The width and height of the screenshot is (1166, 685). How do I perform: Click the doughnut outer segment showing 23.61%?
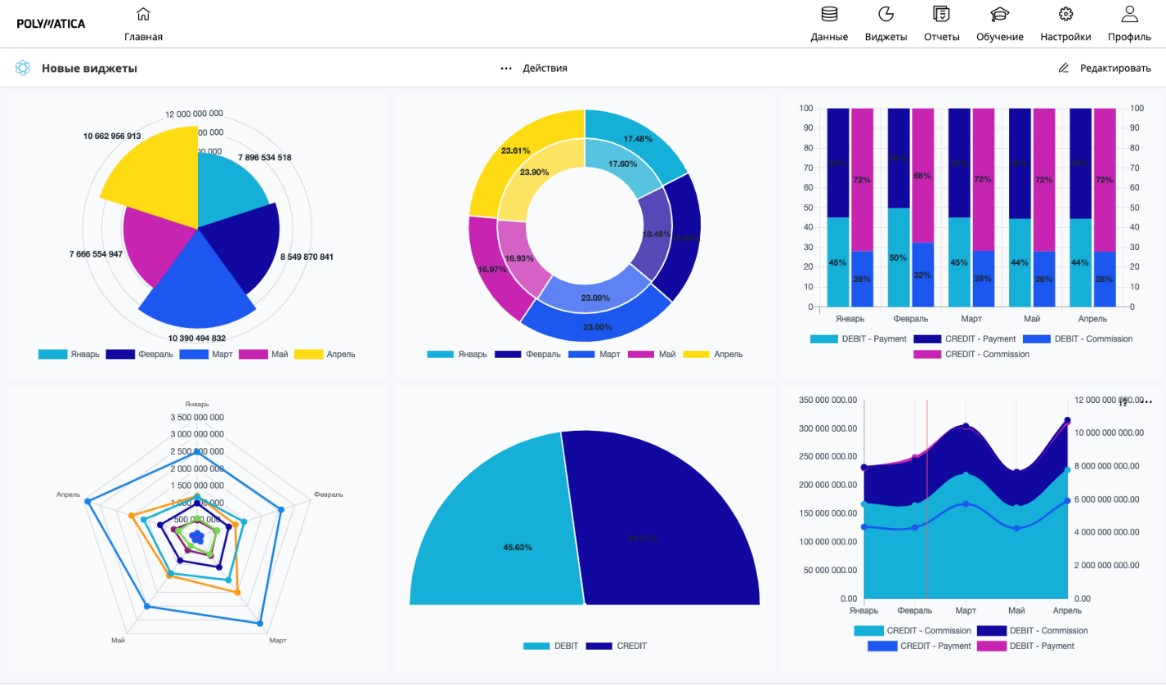(515, 151)
